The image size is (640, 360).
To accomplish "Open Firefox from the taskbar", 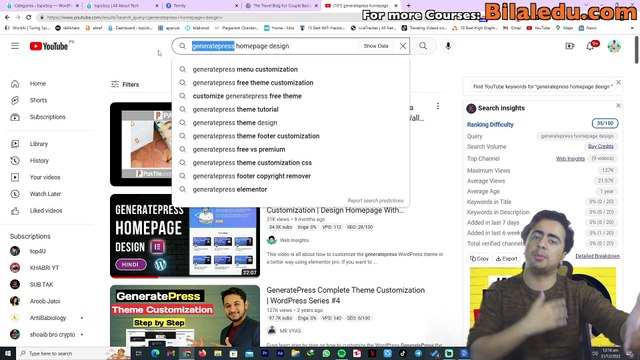I will point(202,353).
